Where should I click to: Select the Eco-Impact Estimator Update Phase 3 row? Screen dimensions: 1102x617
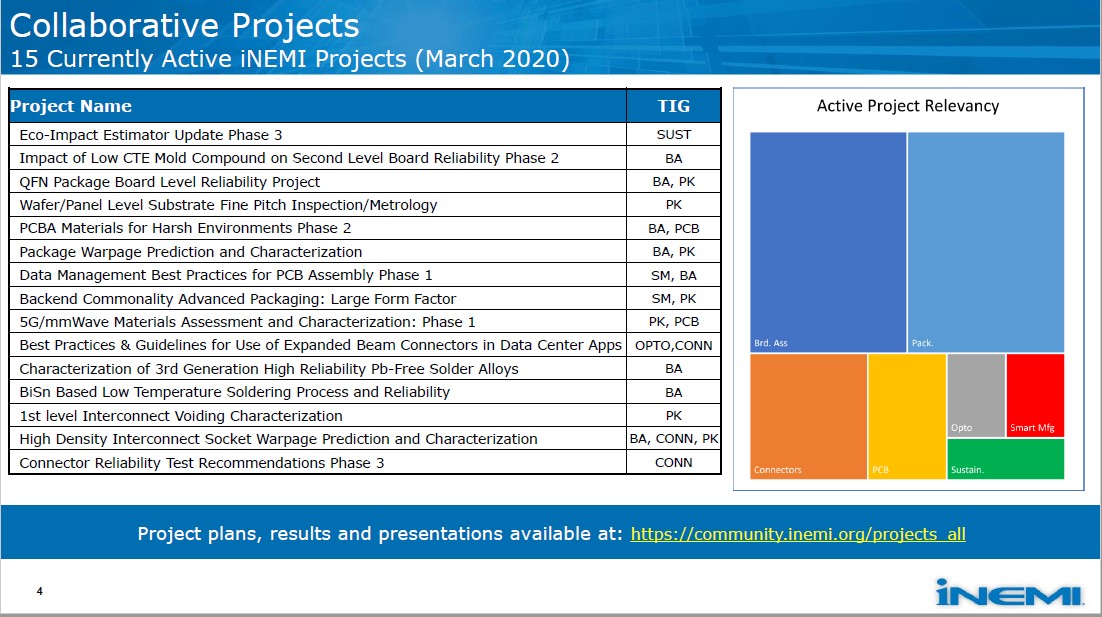pyautogui.click(x=365, y=134)
